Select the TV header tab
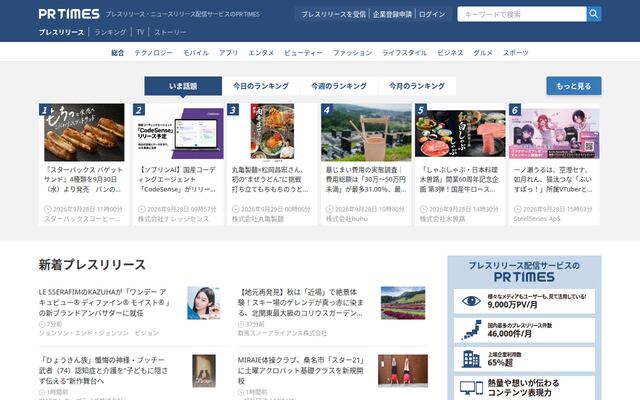The height and width of the screenshot is (400, 640). point(140,32)
